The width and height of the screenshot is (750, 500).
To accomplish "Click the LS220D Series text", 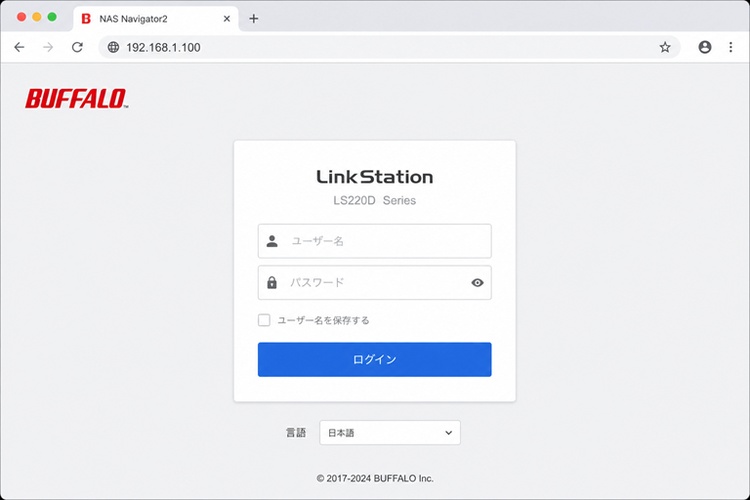I will (375, 200).
